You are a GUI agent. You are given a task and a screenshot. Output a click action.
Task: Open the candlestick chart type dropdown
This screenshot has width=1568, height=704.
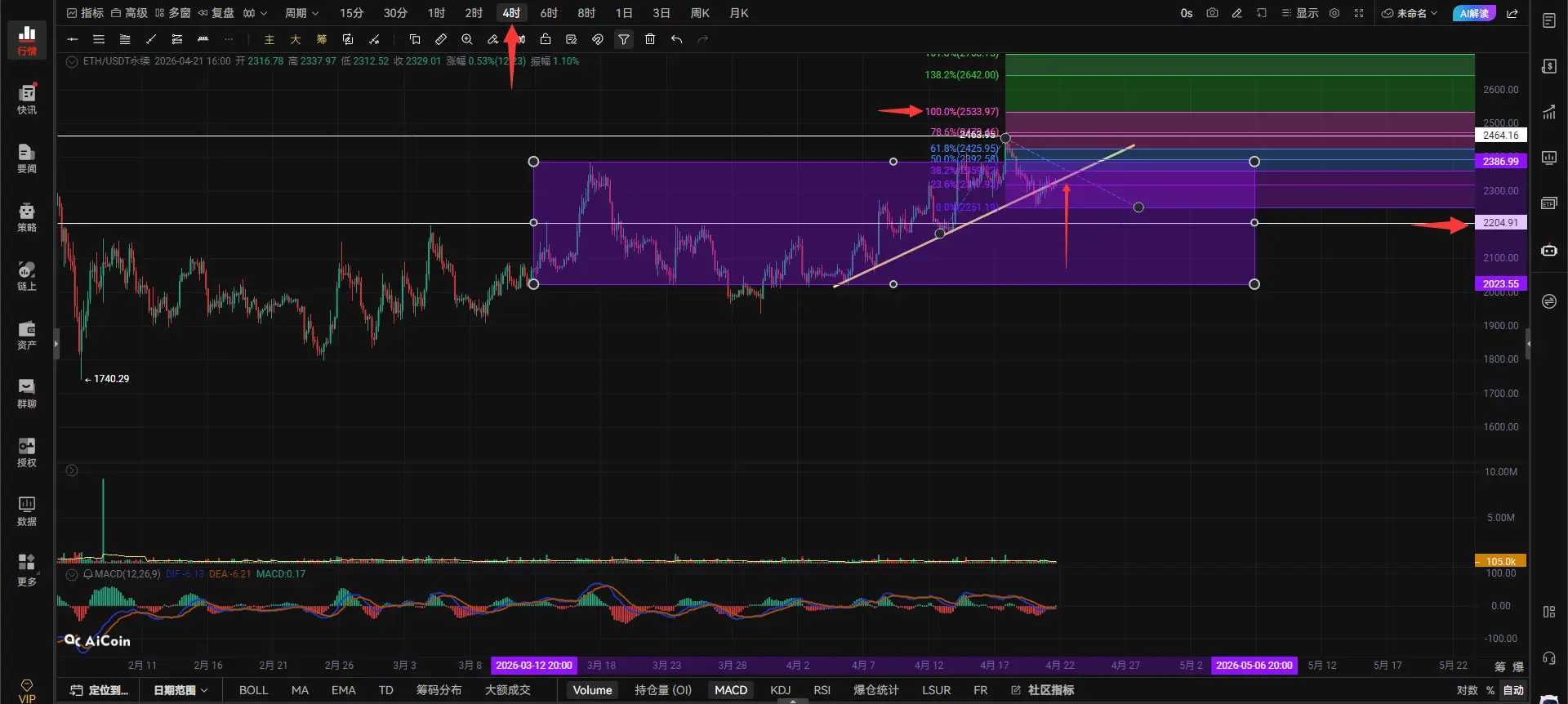tap(255, 13)
